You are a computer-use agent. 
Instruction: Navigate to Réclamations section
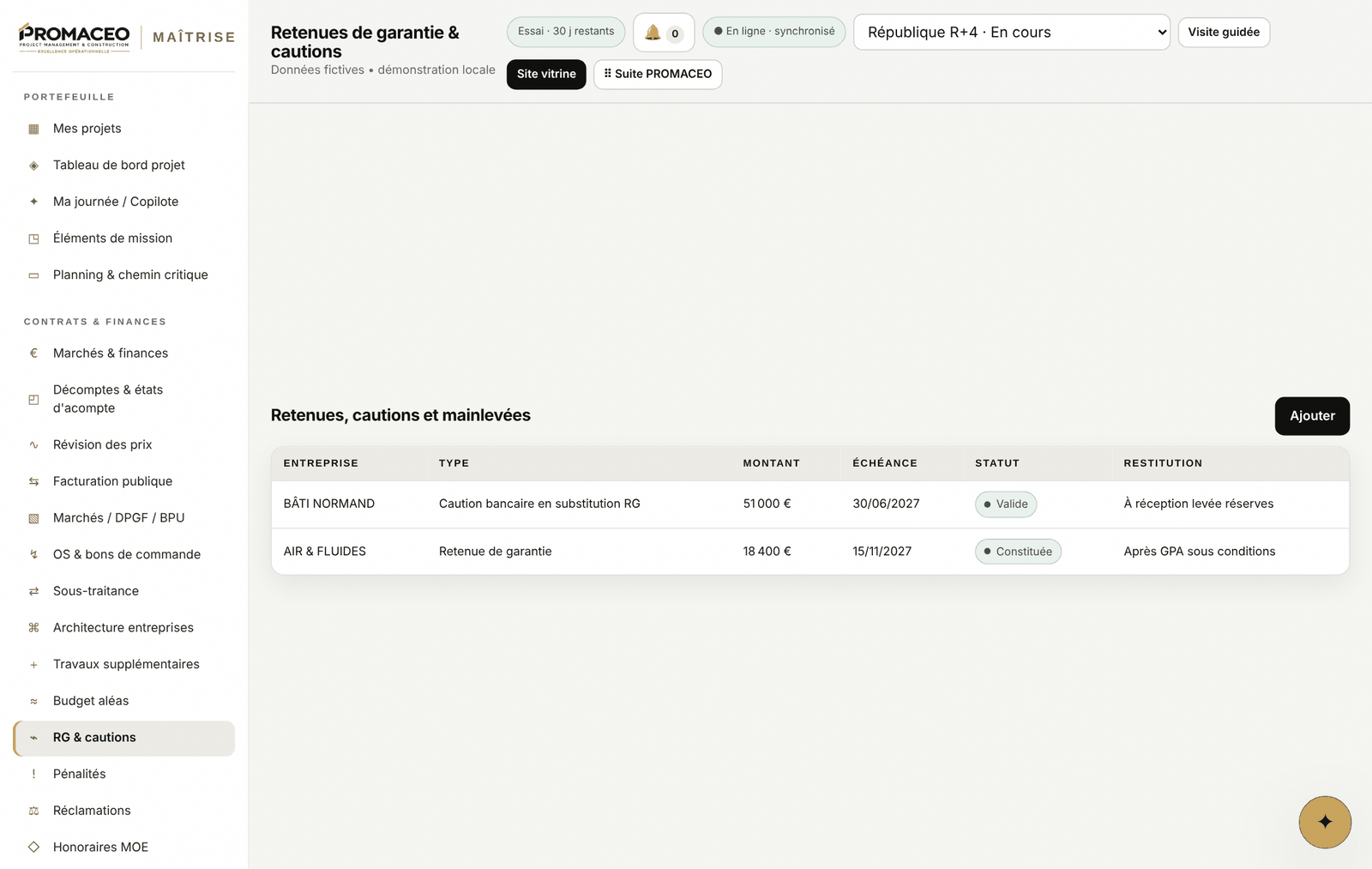[124, 811]
